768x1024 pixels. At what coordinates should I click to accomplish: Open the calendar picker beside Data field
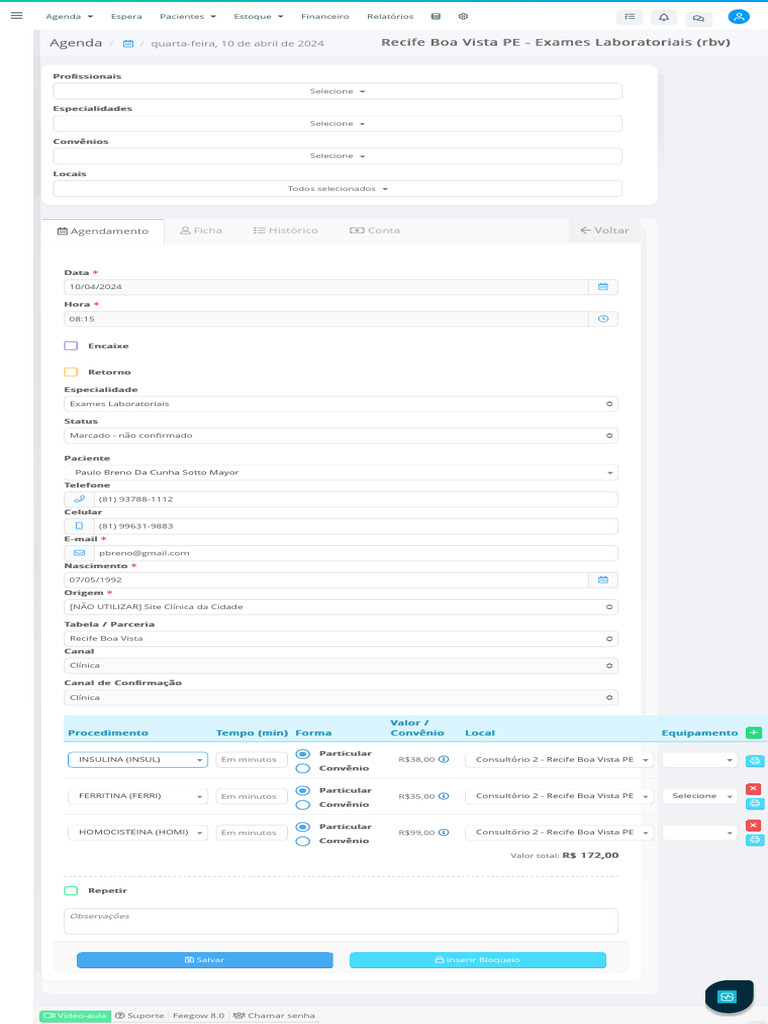click(603, 287)
